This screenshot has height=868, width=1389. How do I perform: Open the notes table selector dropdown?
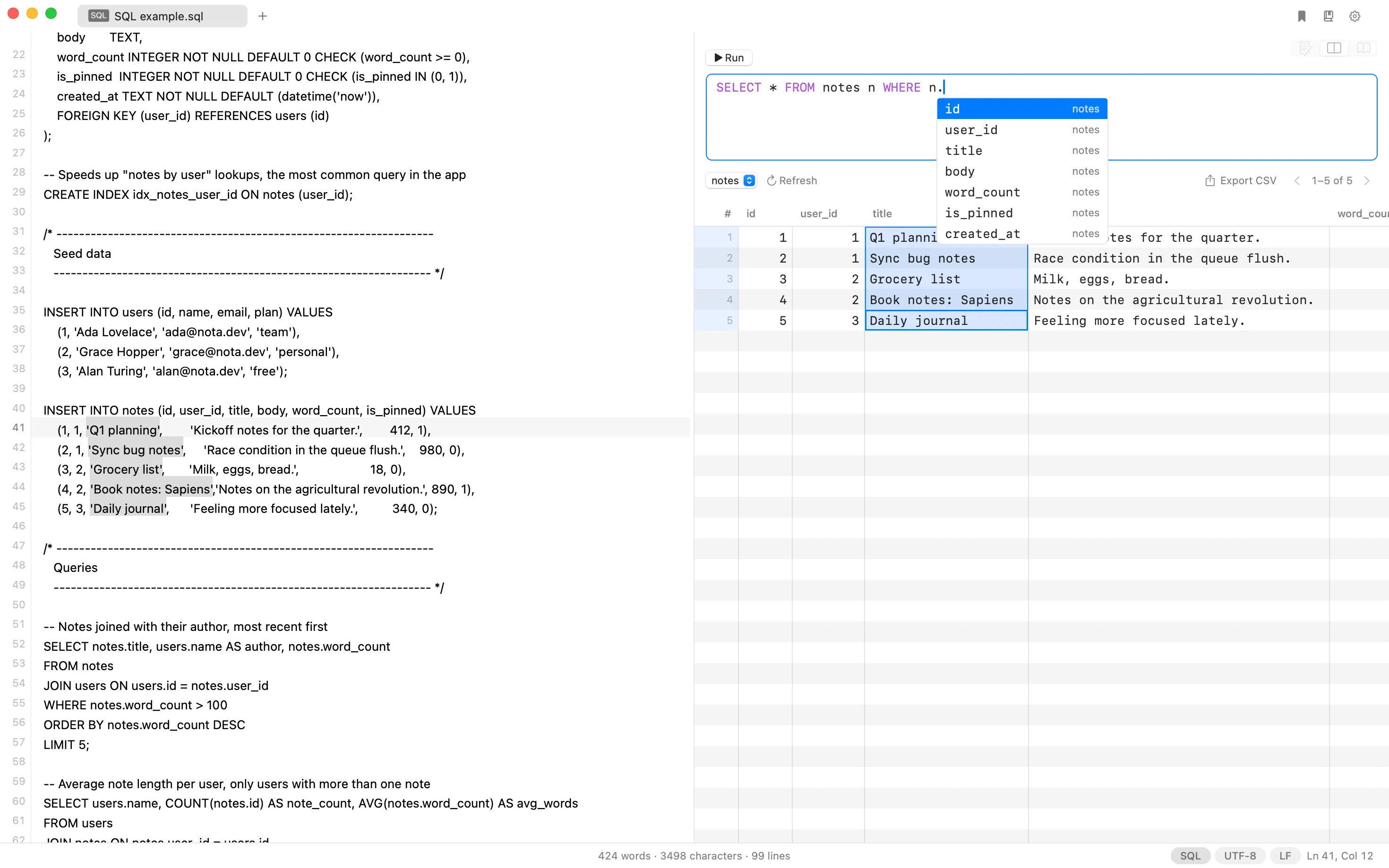coord(731,180)
